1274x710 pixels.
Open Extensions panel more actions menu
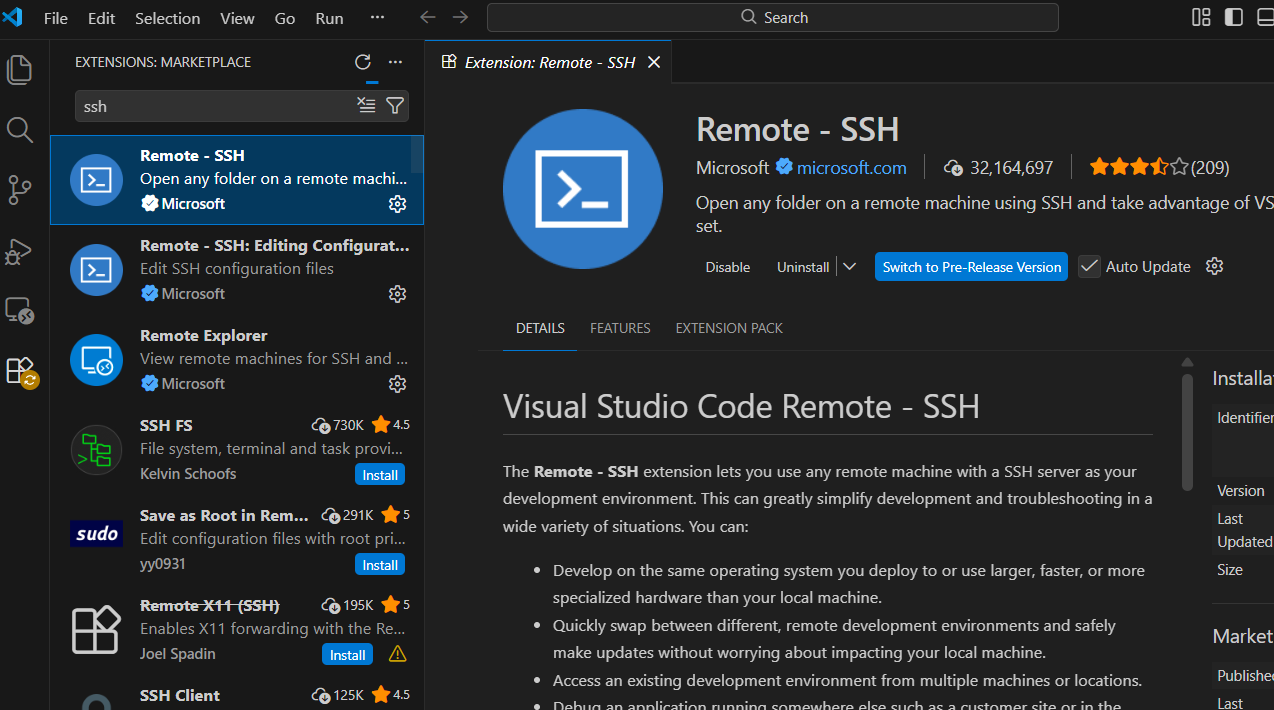395,62
